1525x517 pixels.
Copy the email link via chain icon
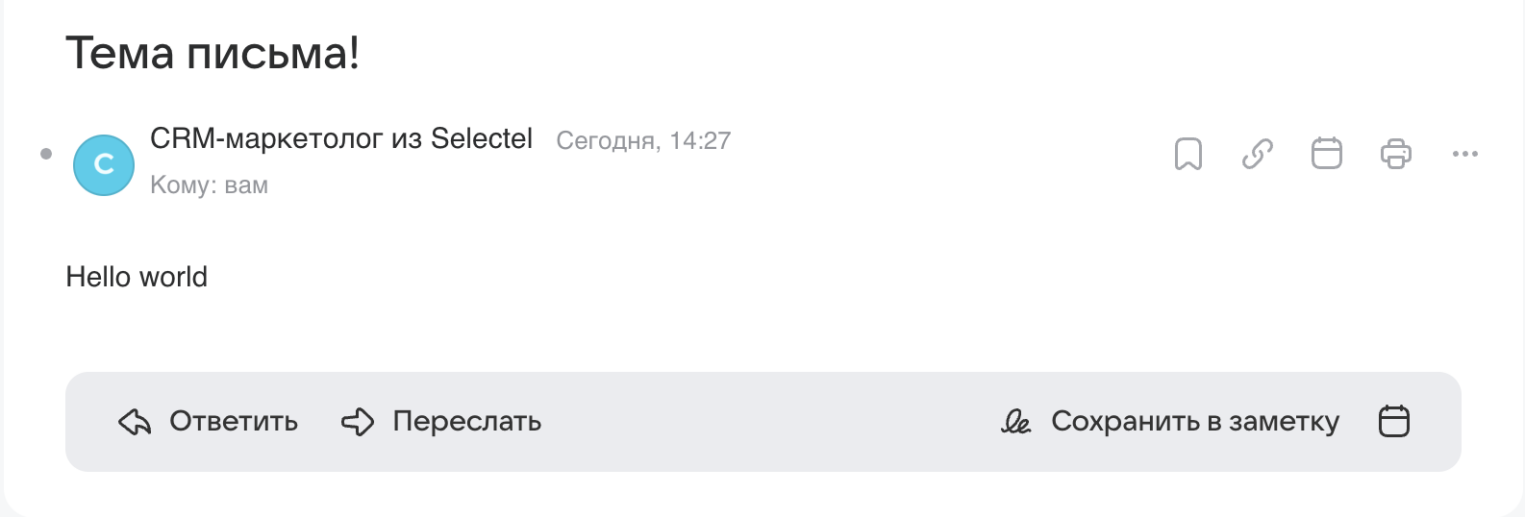(x=1257, y=155)
